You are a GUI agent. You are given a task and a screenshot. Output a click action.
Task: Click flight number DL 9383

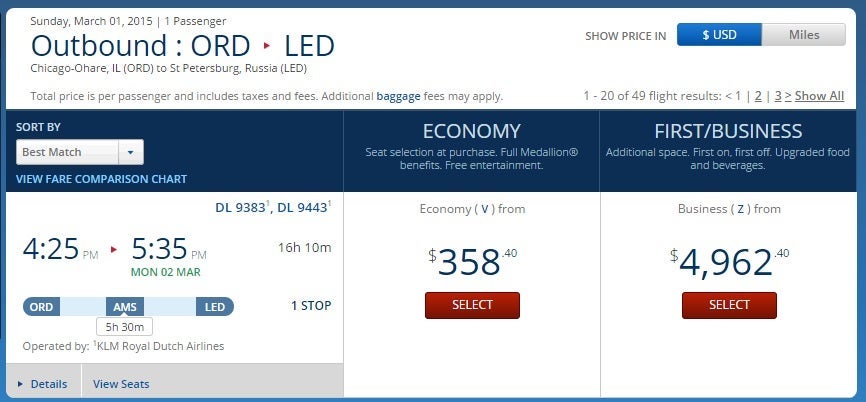click(x=240, y=208)
